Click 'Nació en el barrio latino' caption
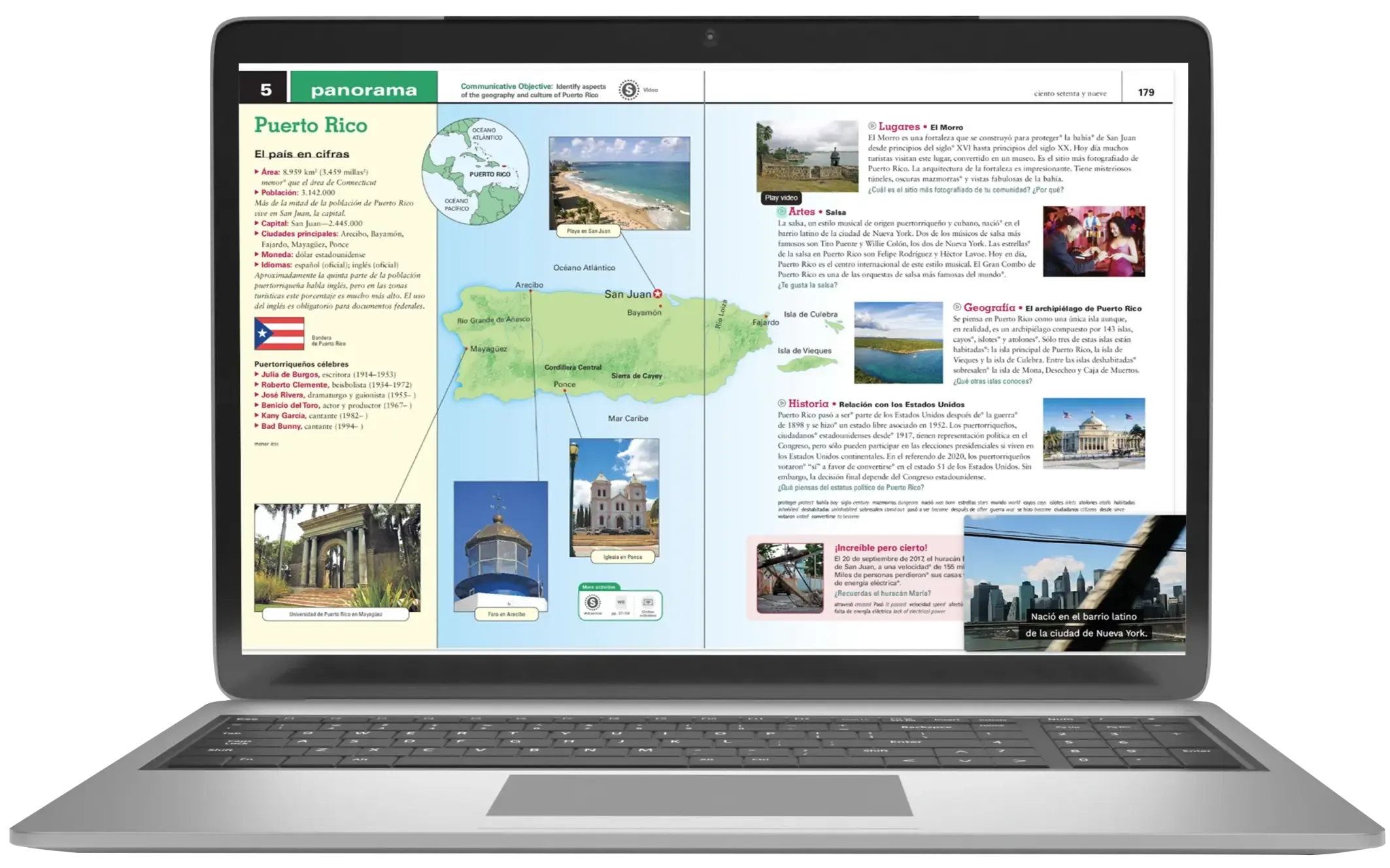 [1083, 616]
